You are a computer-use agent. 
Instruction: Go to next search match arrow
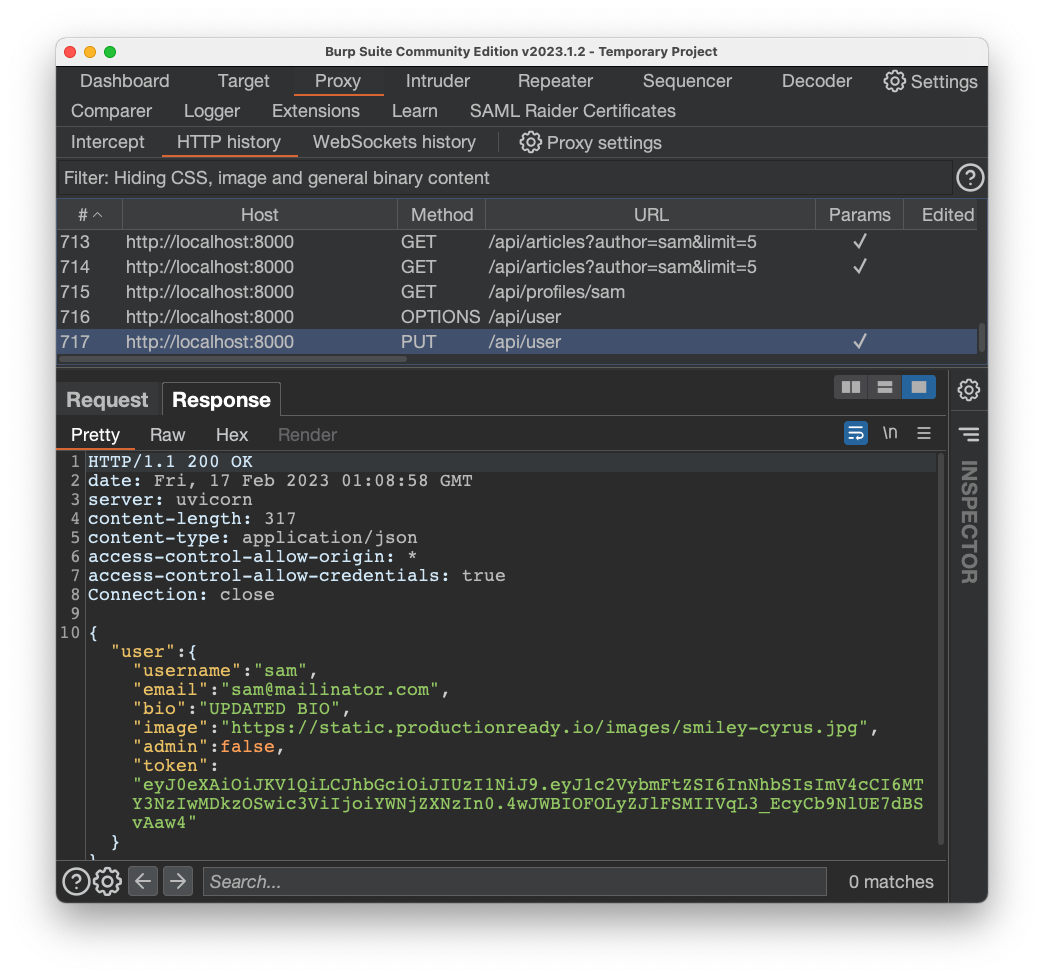(x=178, y=881)
